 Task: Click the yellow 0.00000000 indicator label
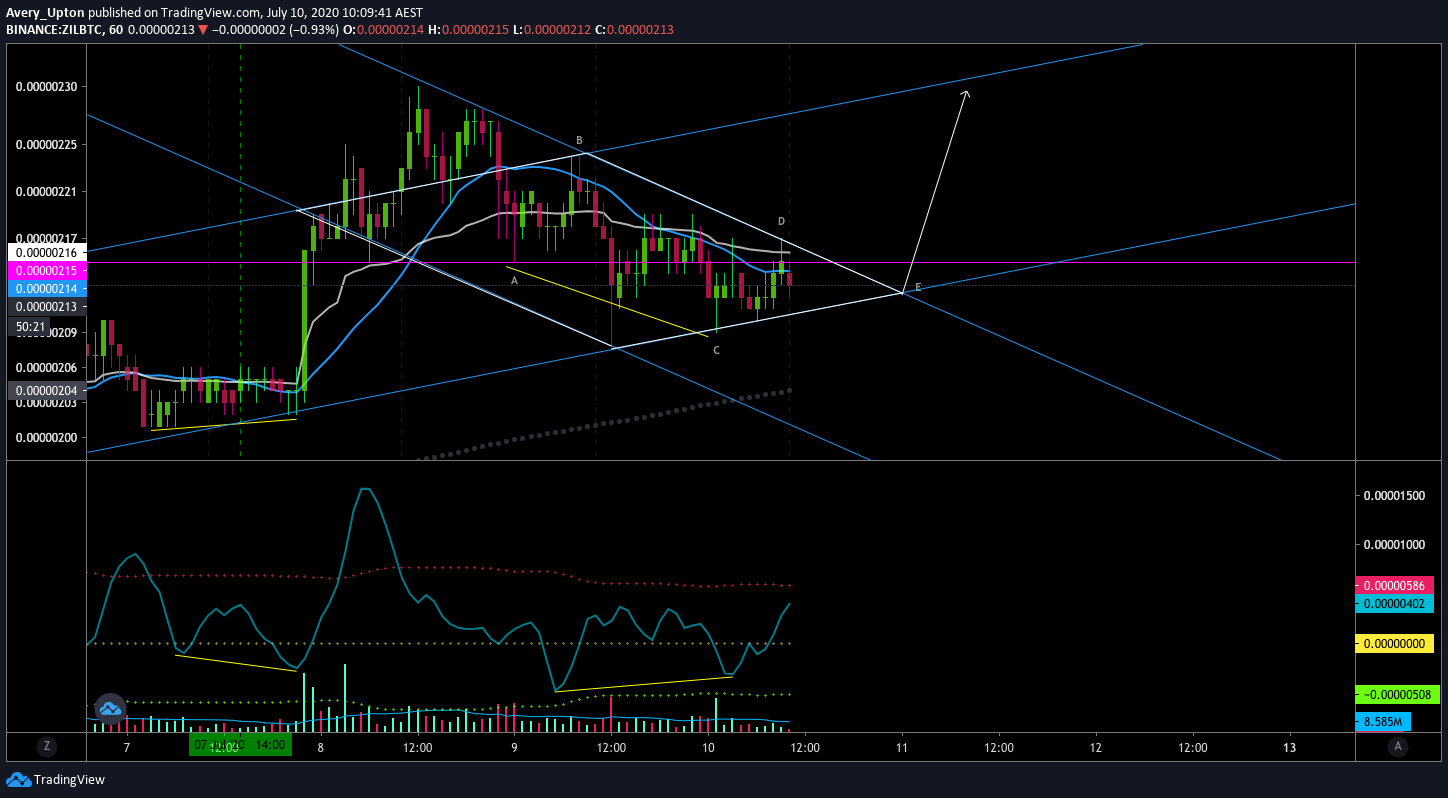tap(1394, 645)
